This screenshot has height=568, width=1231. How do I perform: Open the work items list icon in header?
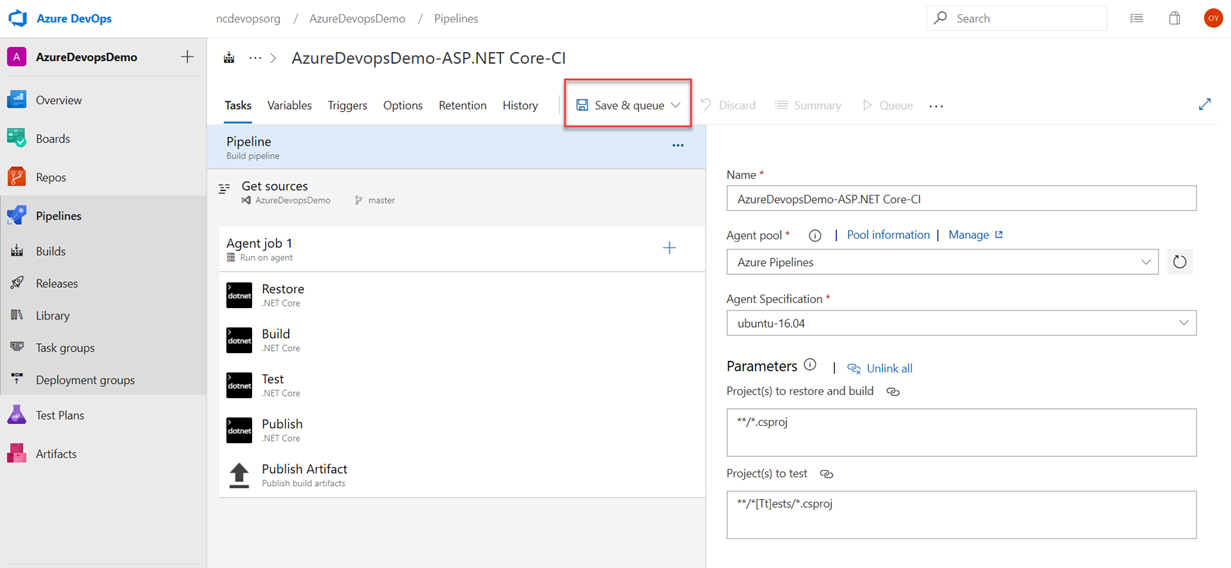[x=1136, y=18]
